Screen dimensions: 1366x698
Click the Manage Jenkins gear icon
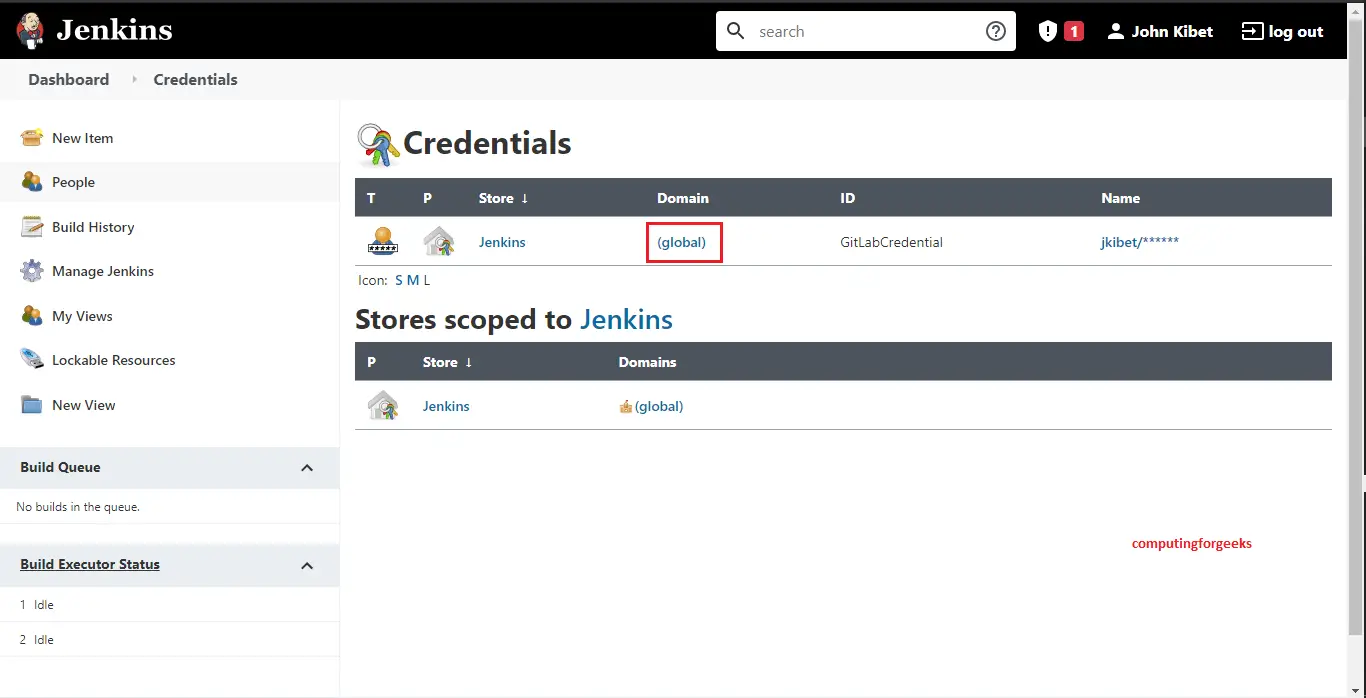coord(32,271)
